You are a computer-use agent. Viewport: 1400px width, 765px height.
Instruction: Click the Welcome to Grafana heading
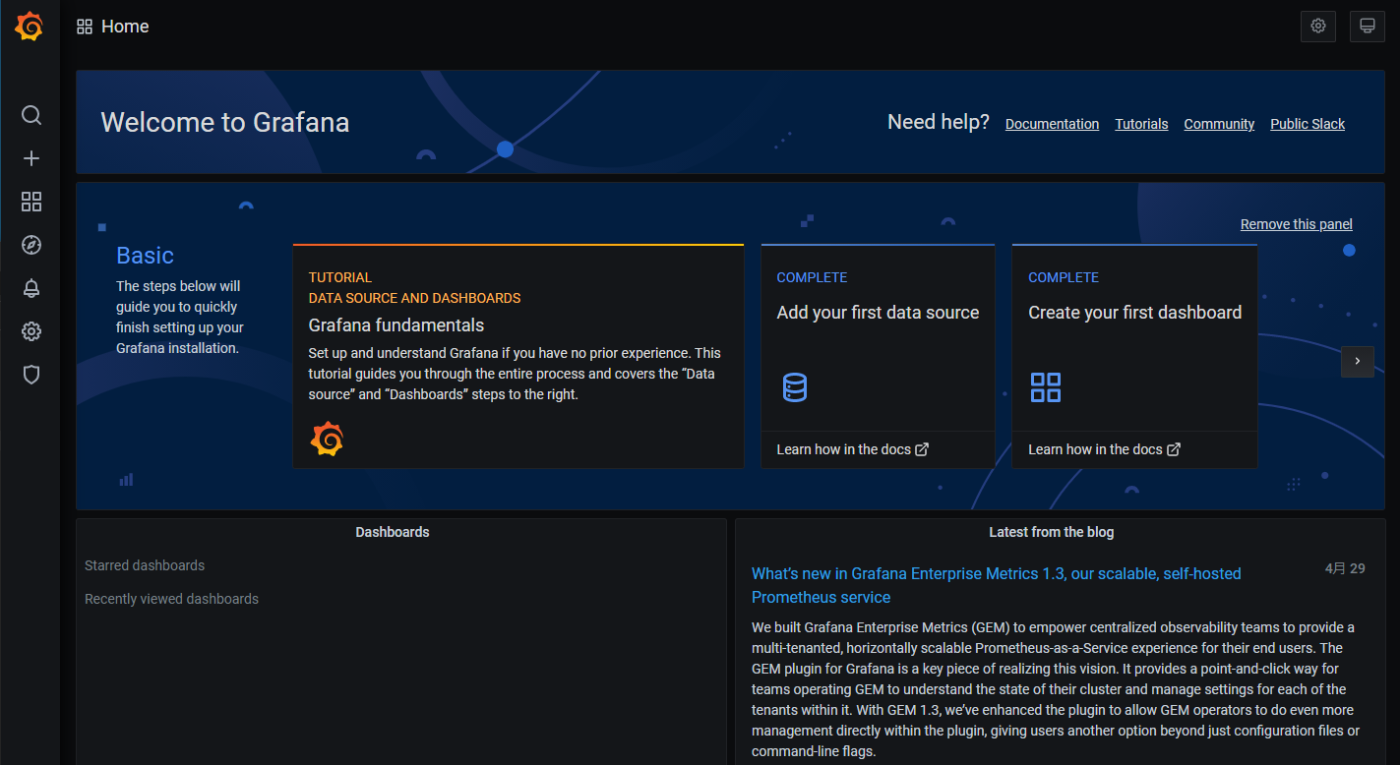[x=225, y=123]
